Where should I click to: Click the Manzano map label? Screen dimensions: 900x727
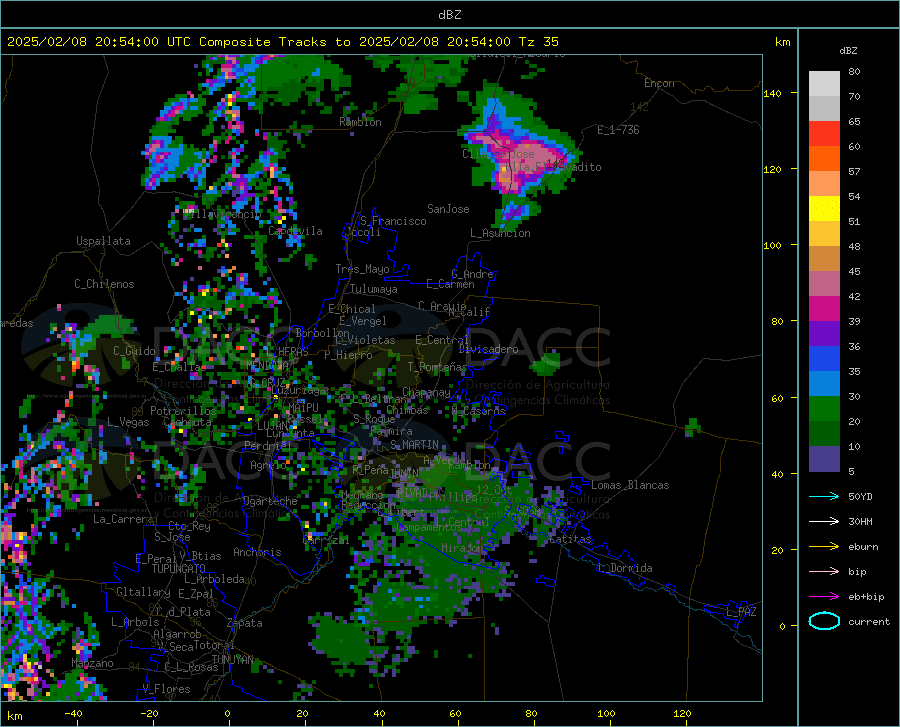[x=92, y=663]
